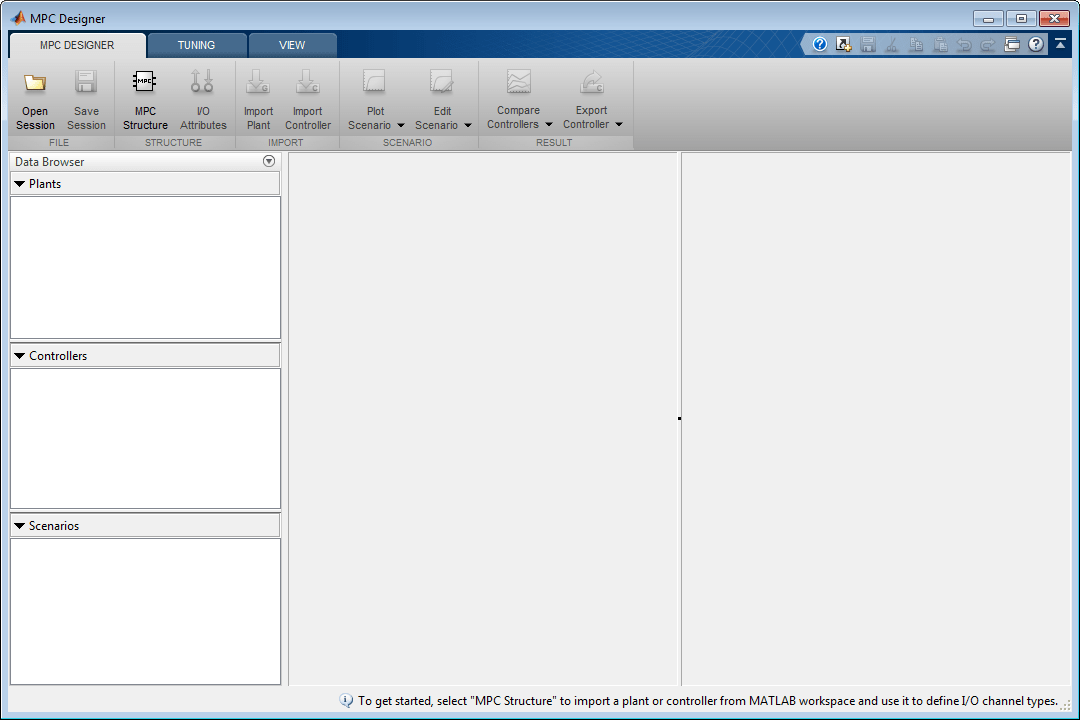Click the Export Controller icon

pos(592,82)
